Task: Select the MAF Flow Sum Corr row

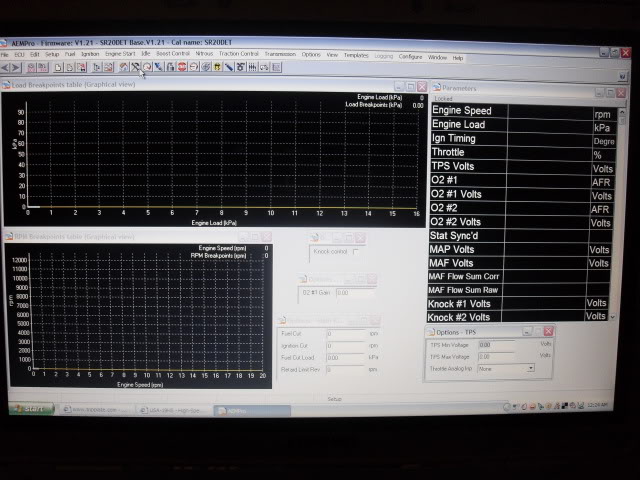Action: click(518, 277)
